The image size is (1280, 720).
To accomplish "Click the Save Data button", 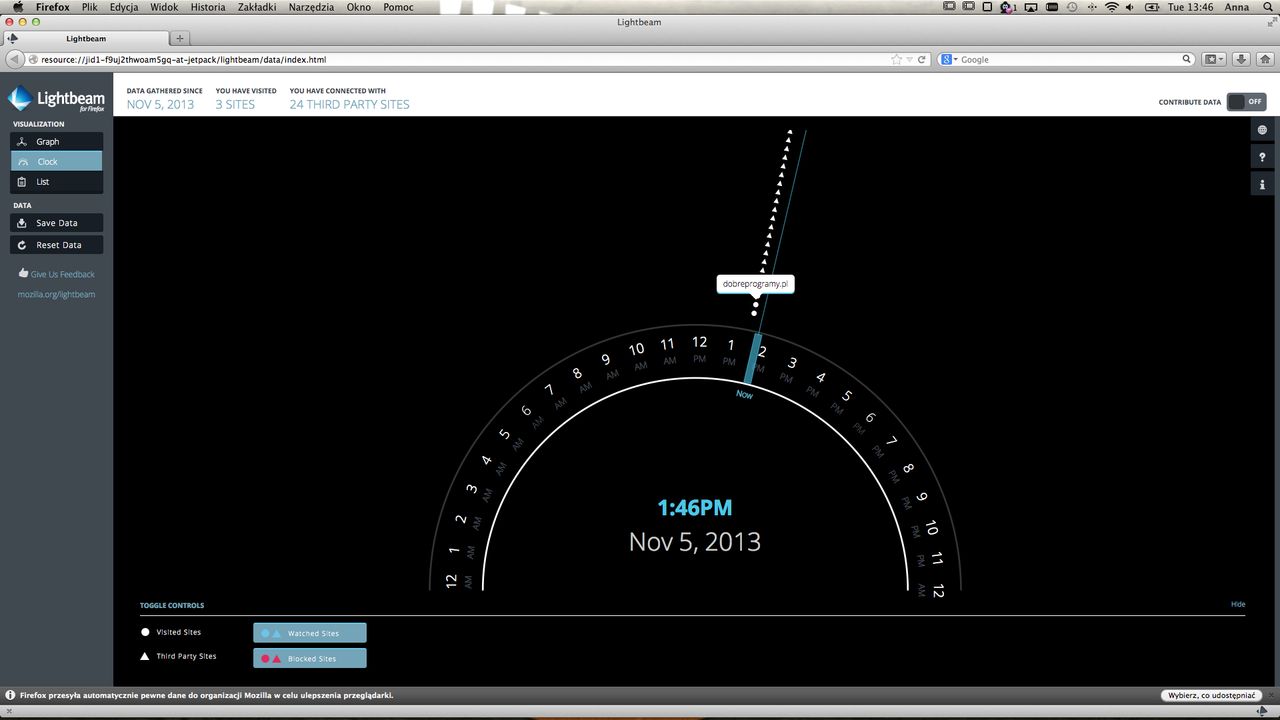I will (x=57, y=223).
